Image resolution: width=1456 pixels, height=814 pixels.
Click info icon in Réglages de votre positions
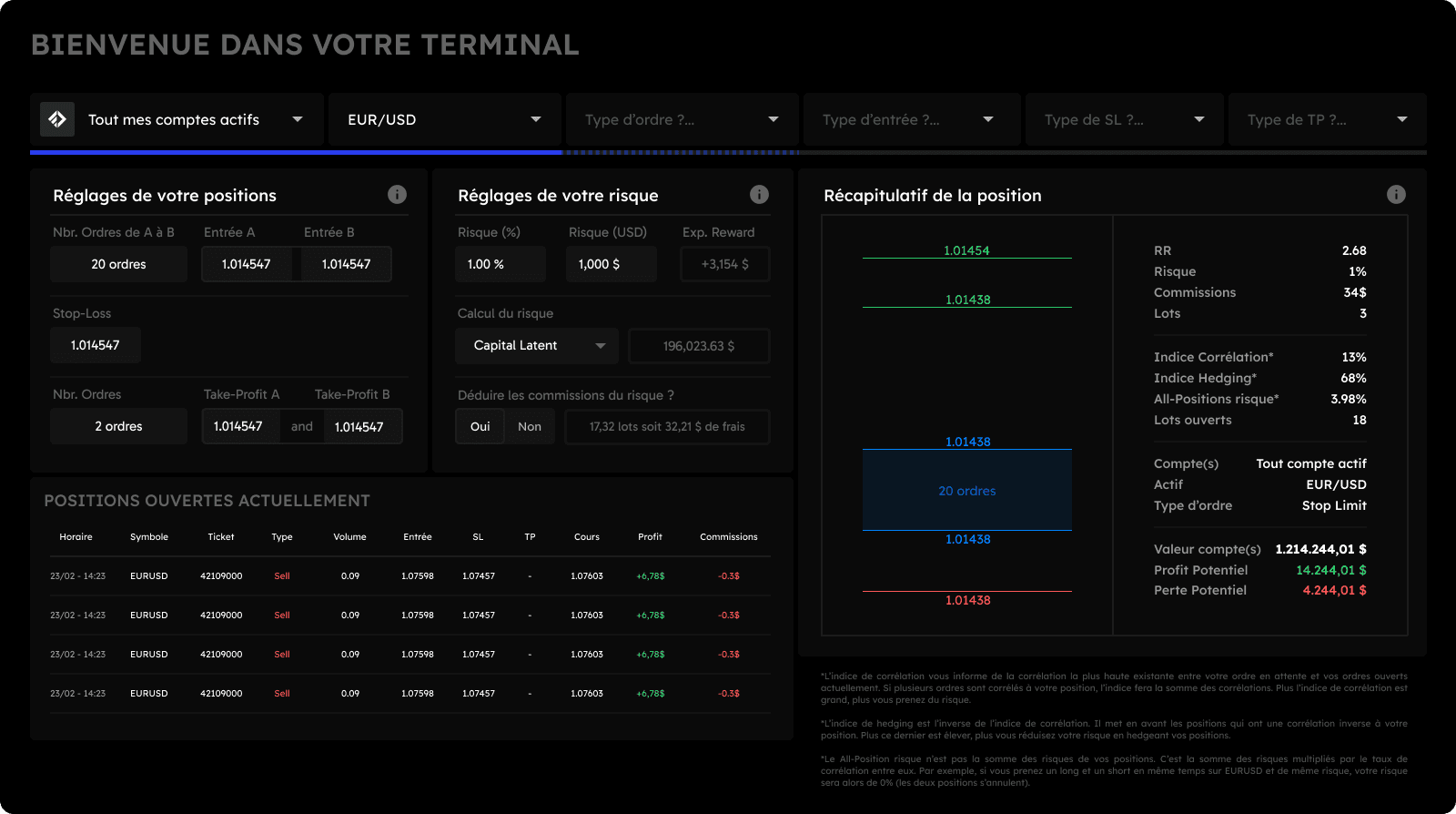397,195
